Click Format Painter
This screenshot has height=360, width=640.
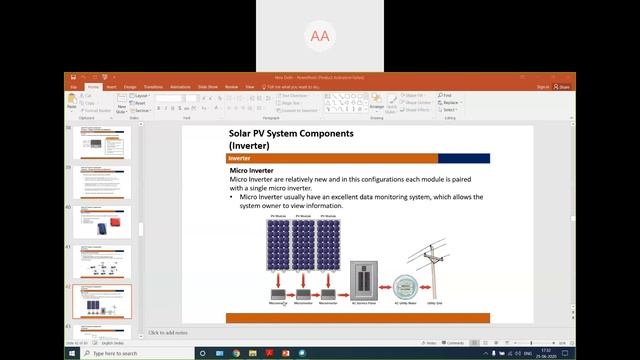(96, 110)
